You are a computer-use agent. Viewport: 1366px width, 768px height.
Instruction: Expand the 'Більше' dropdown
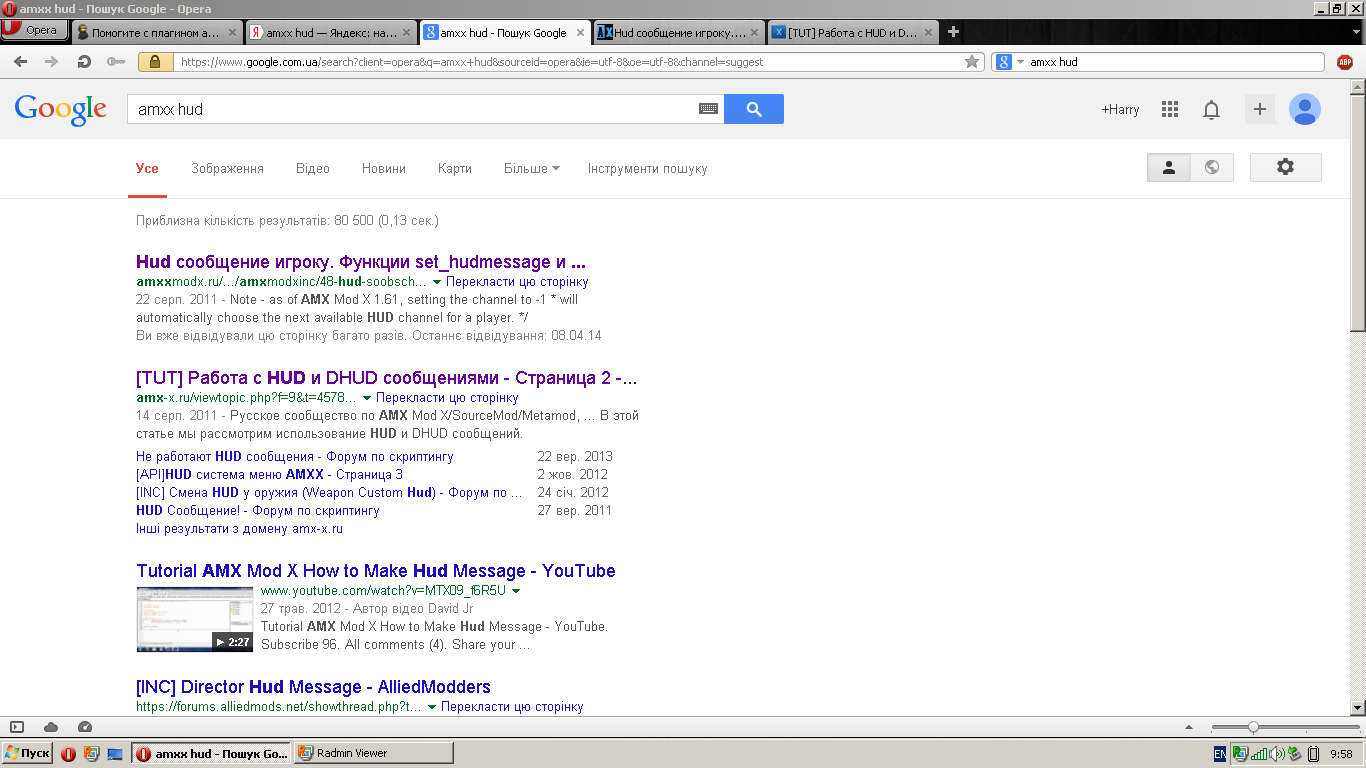pos(532,168)
